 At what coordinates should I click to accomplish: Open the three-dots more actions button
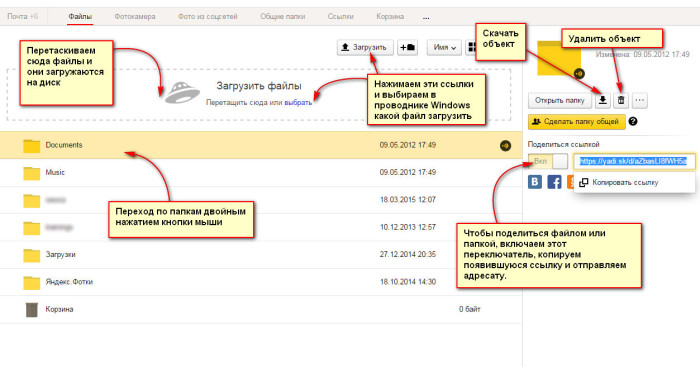tap(639, 100)
